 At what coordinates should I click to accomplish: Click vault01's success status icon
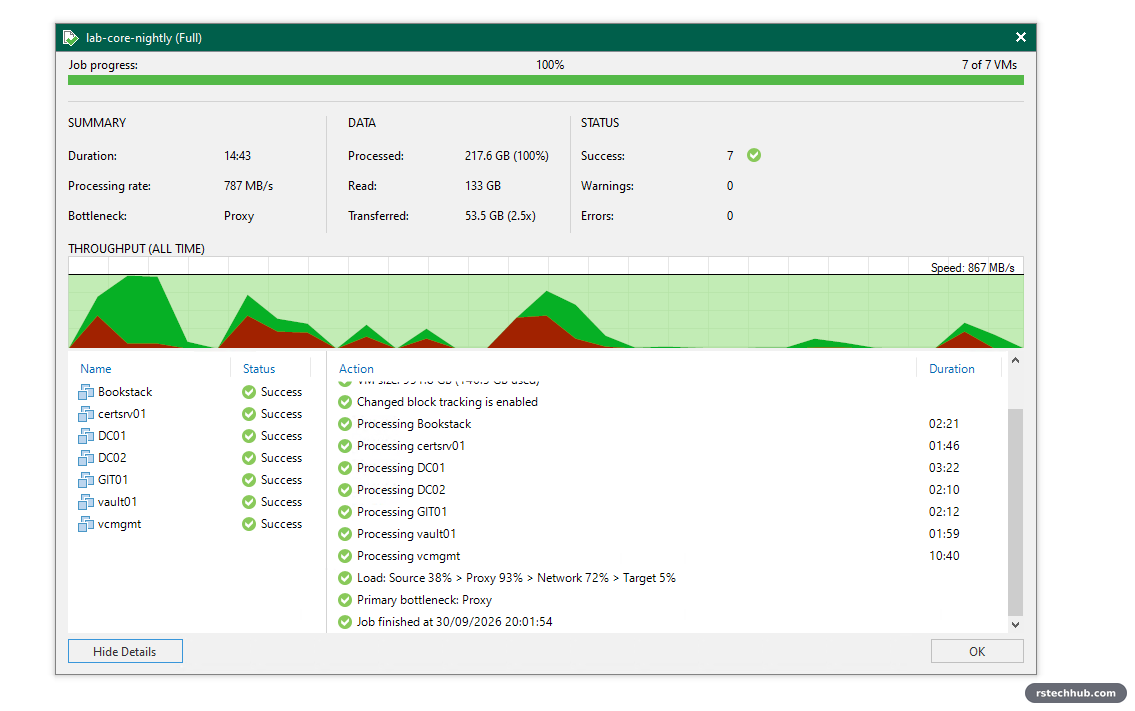249,502
